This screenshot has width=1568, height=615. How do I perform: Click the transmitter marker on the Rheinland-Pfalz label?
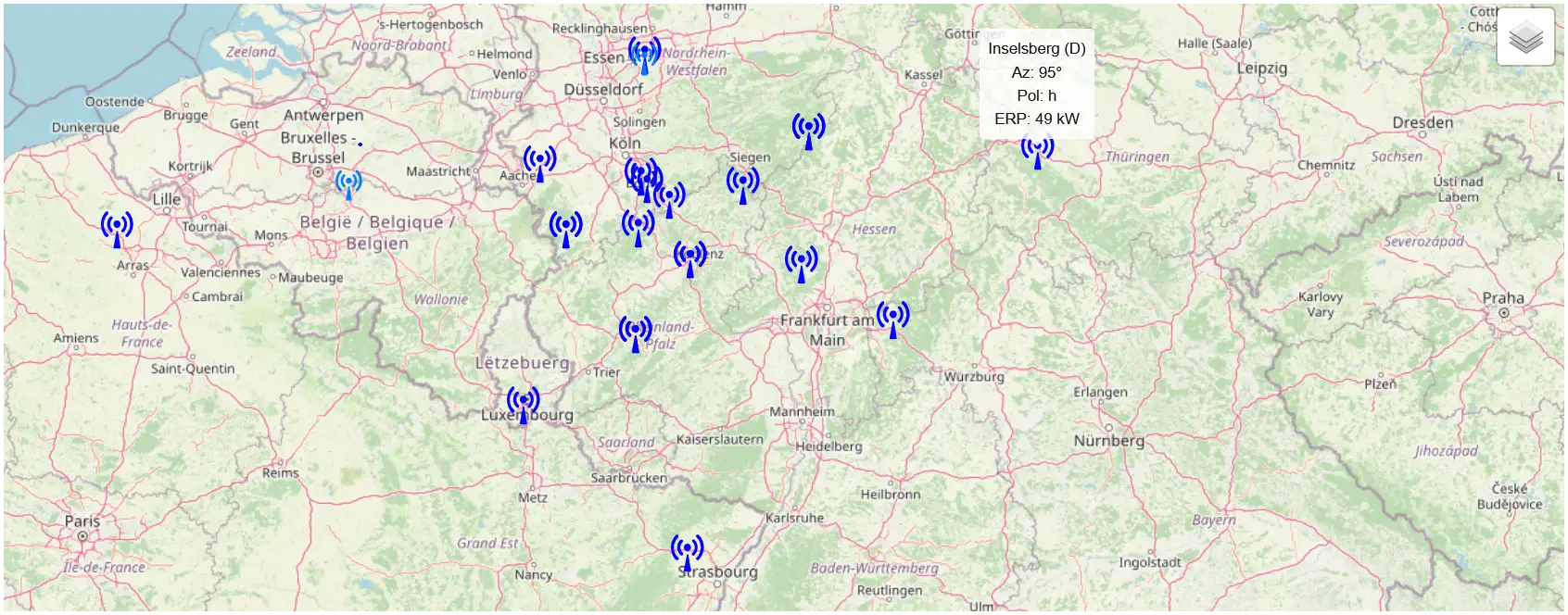tap(635, 333)
